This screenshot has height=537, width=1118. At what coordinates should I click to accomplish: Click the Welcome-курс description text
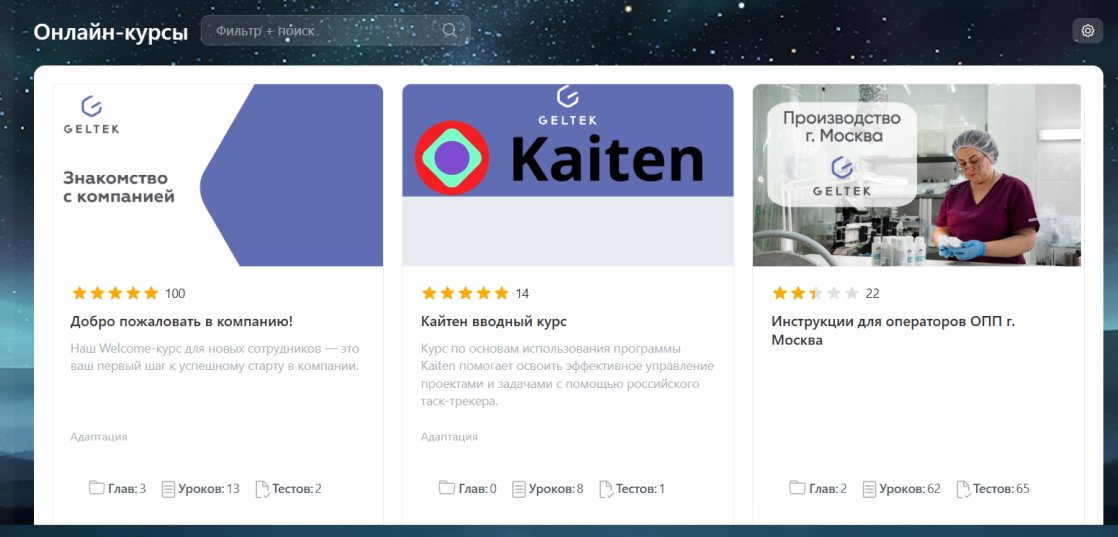point(215,357)
